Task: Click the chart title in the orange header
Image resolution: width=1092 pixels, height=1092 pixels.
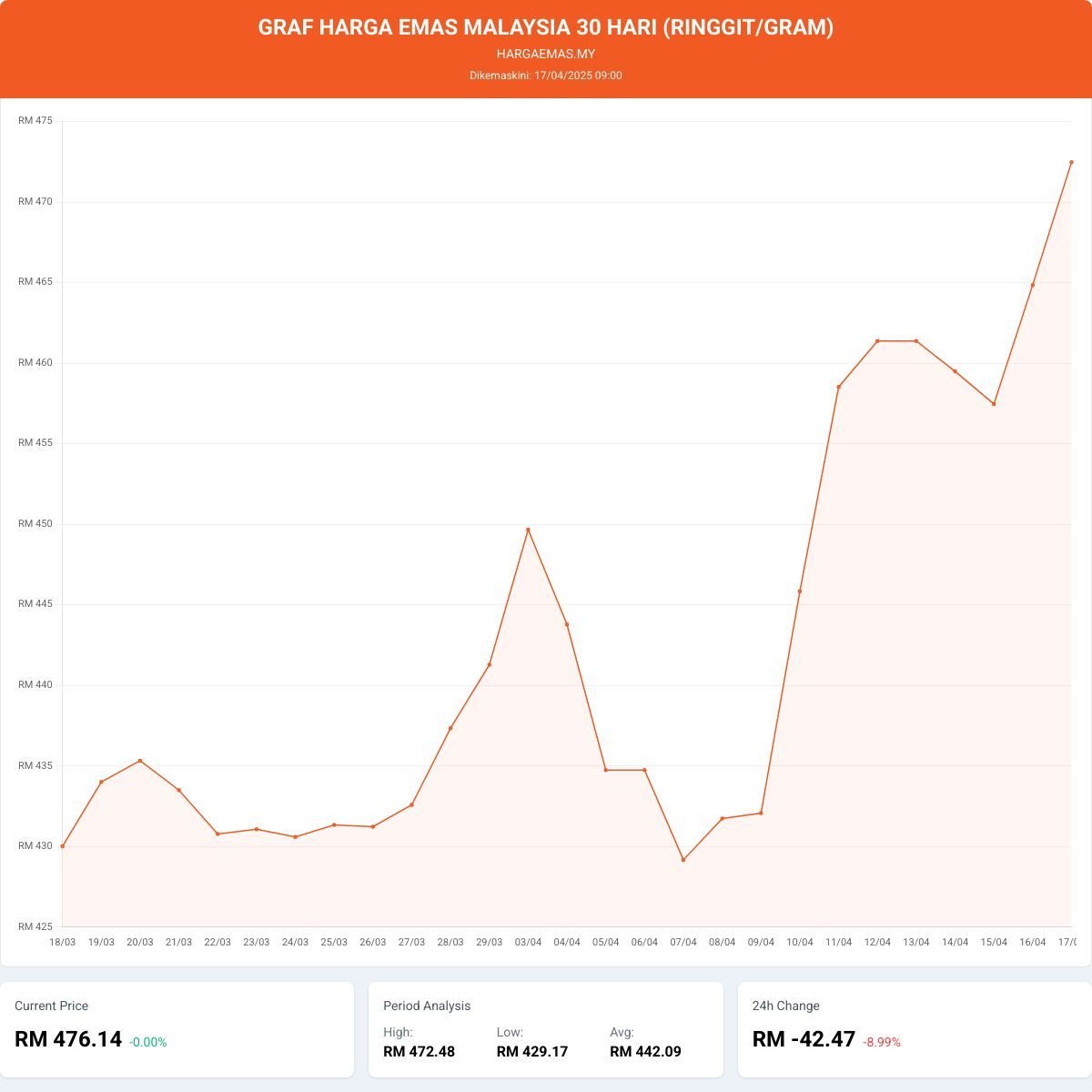Action: 546,27
